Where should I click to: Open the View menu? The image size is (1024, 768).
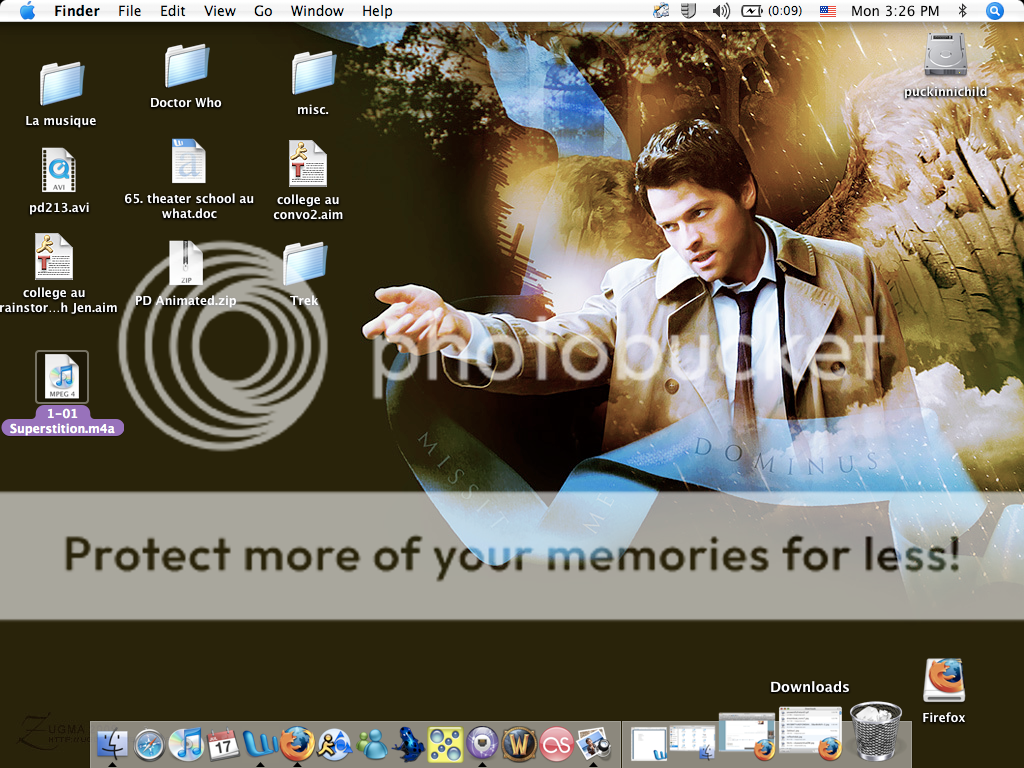tap(219, 11)
